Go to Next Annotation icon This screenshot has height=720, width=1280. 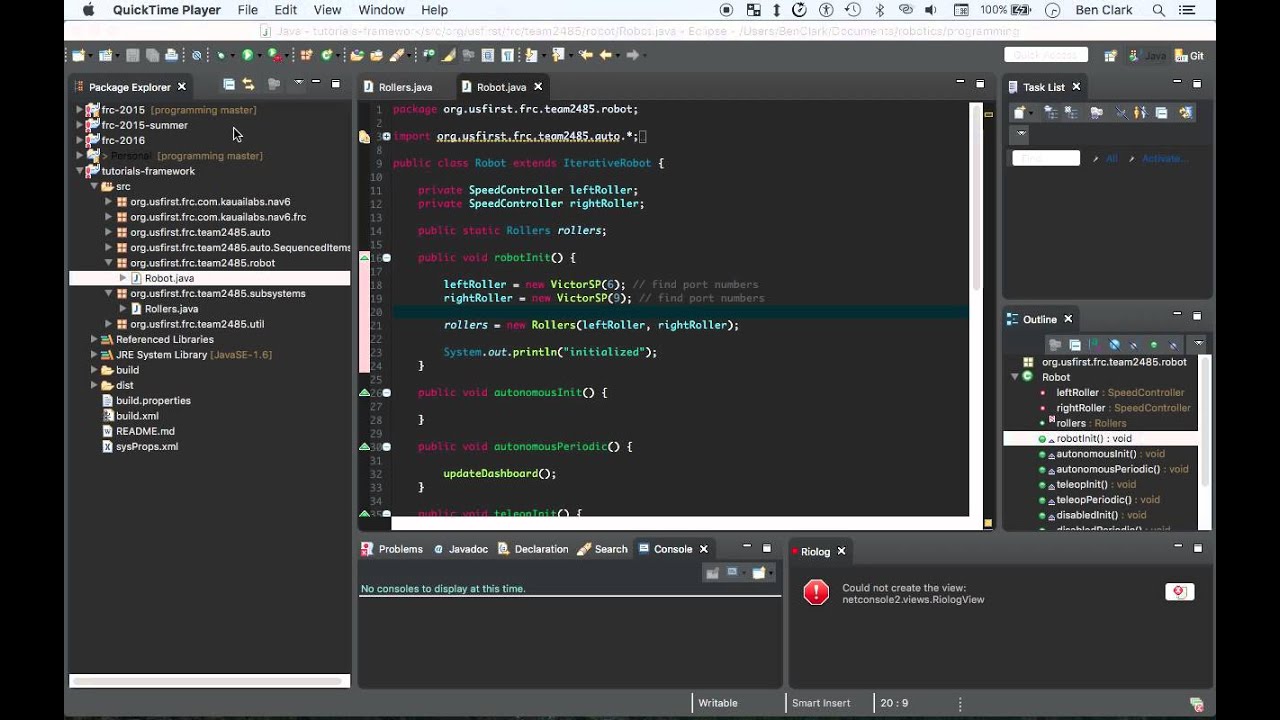pos(531,55)
